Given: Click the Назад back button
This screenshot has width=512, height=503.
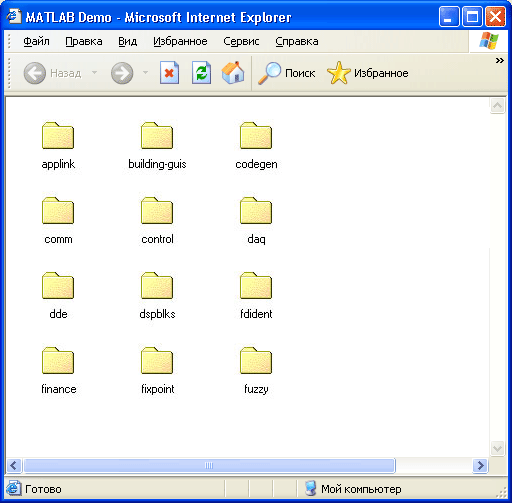Looking at the screenshot, I should [52, 73].
